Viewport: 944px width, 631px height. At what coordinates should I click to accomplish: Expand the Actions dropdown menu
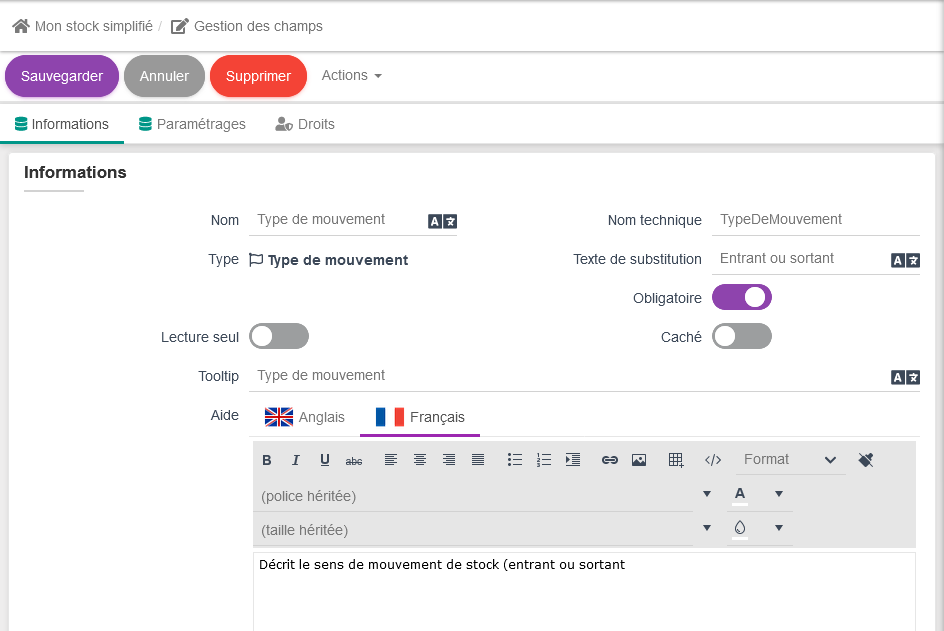(x=351, y=76)
